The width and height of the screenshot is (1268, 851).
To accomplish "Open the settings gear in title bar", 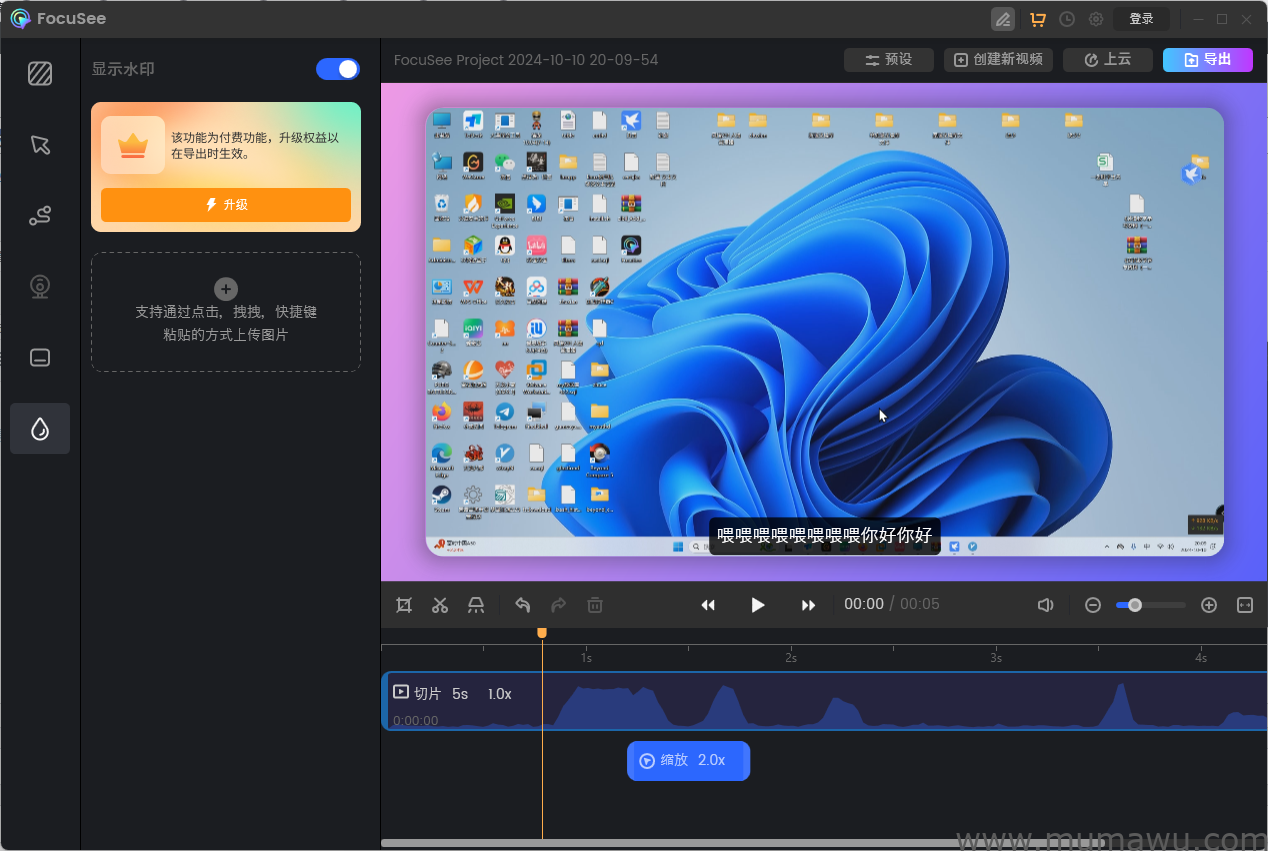I will pyautogui.click(x=1095, y=18).
